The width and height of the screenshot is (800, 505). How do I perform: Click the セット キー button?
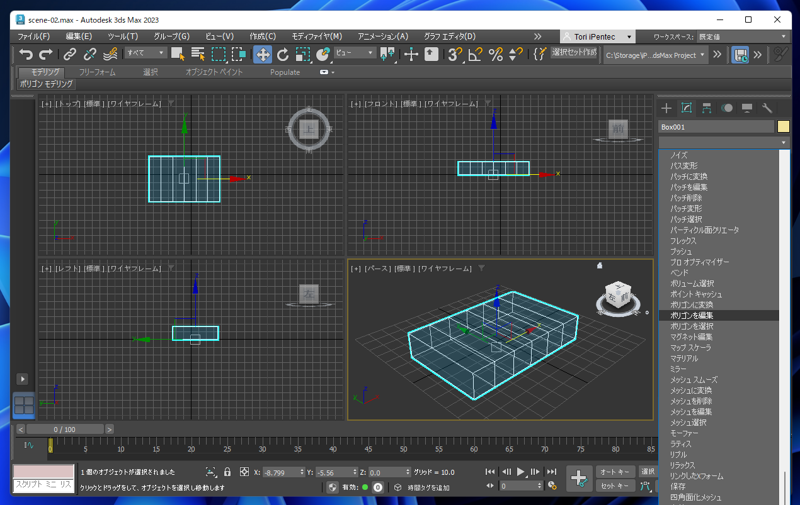tap(615, 486)
